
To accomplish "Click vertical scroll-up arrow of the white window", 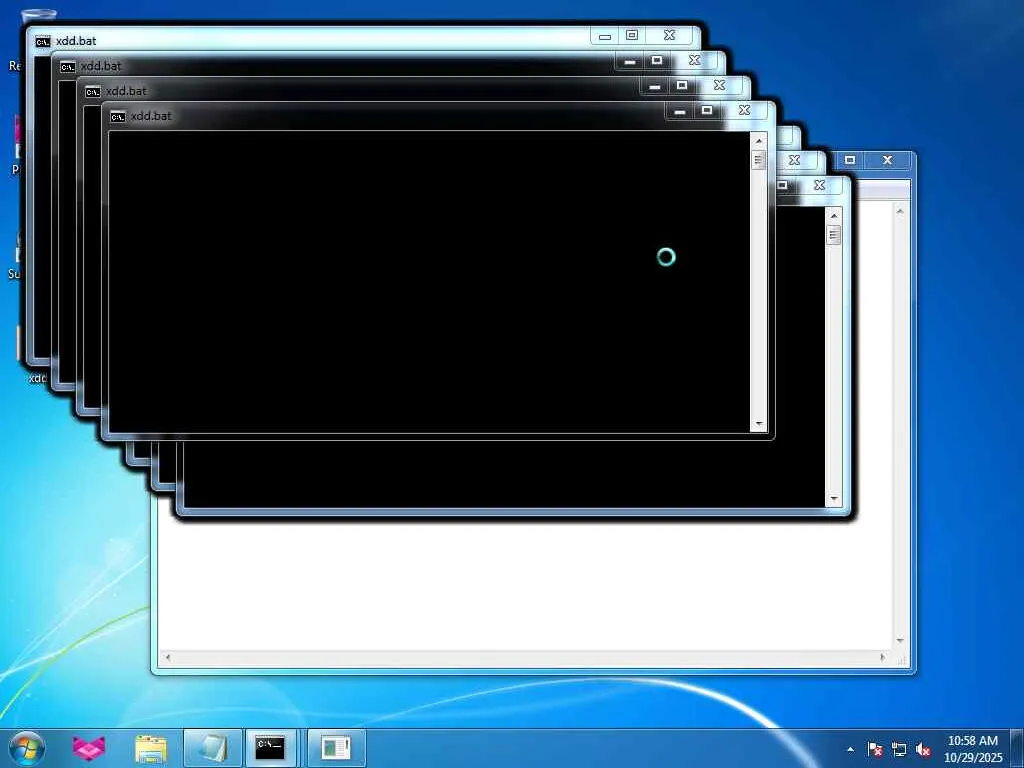I will pos(900,211).
